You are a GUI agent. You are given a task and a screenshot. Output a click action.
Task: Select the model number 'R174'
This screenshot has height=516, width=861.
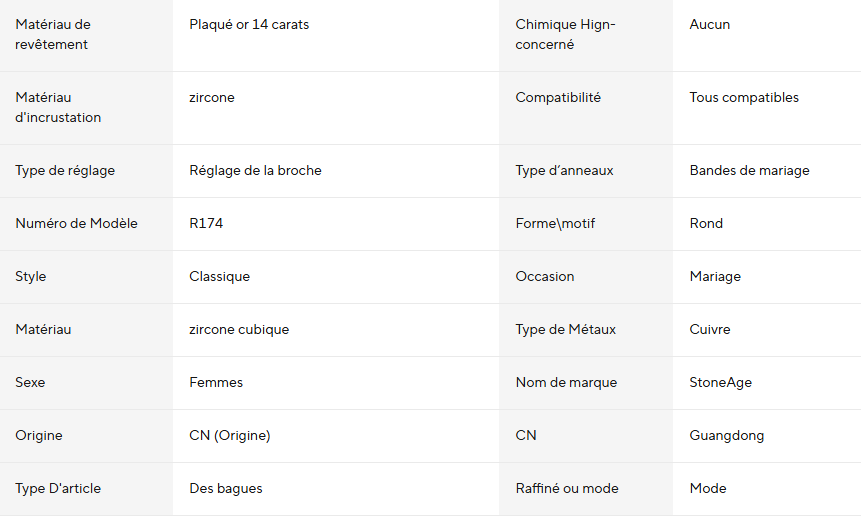click(206, 224)
